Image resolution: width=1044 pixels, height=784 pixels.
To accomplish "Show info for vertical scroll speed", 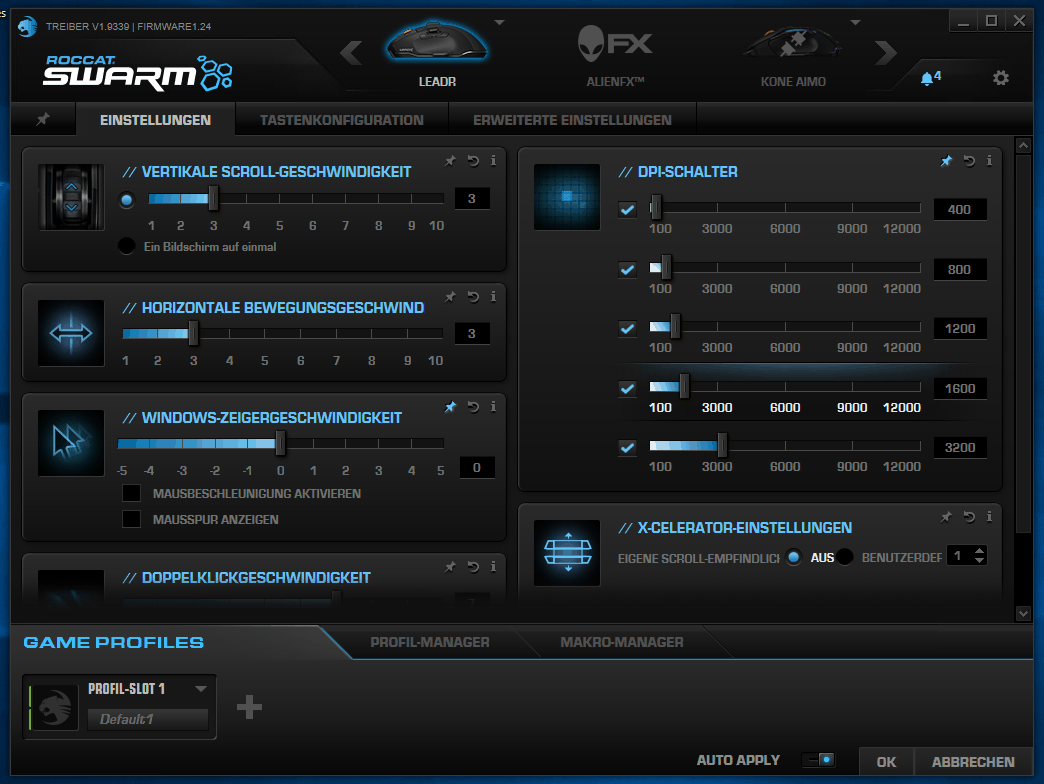I will (x=493, y=160).
